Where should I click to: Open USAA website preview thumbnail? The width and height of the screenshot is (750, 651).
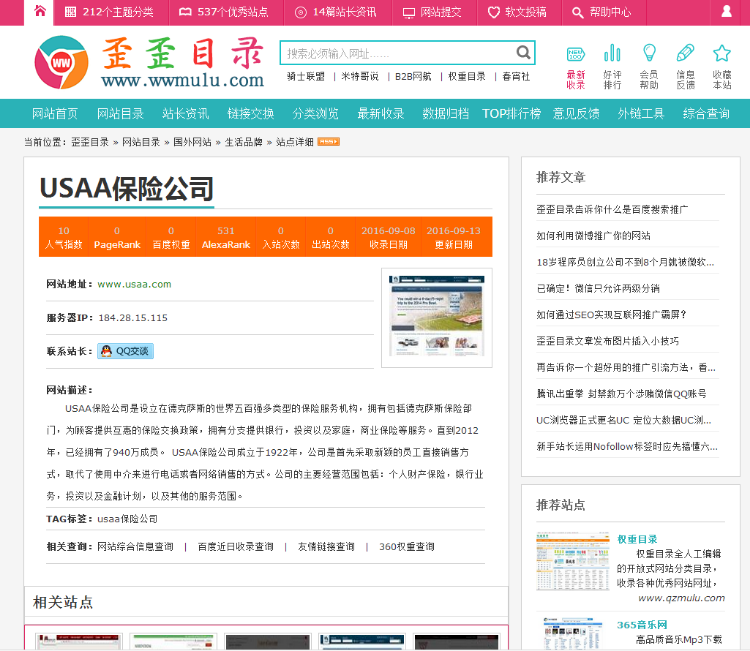pos(437,318)
